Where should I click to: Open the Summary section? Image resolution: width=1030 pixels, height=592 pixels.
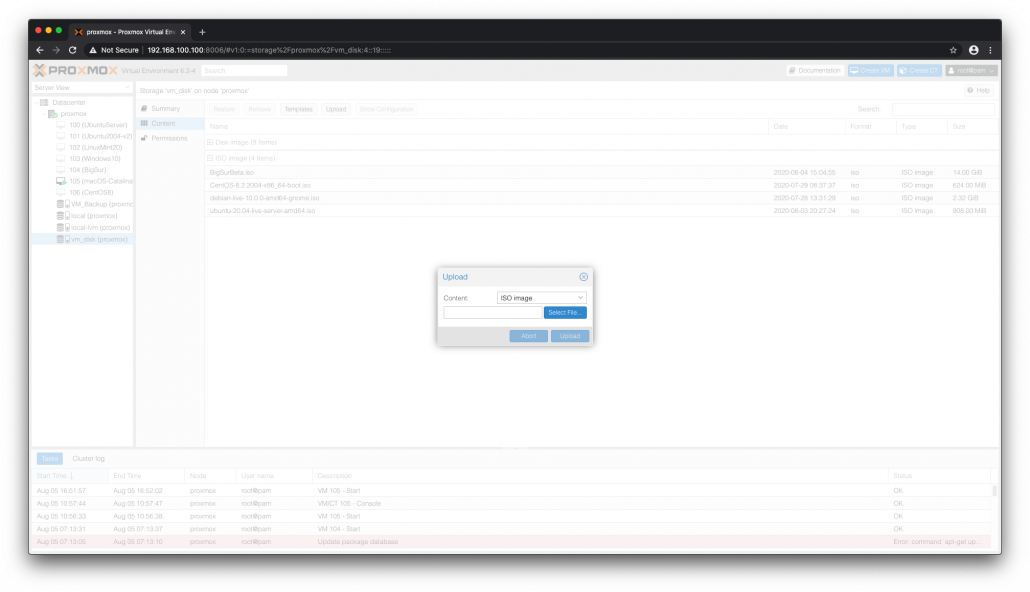[165, 108]
